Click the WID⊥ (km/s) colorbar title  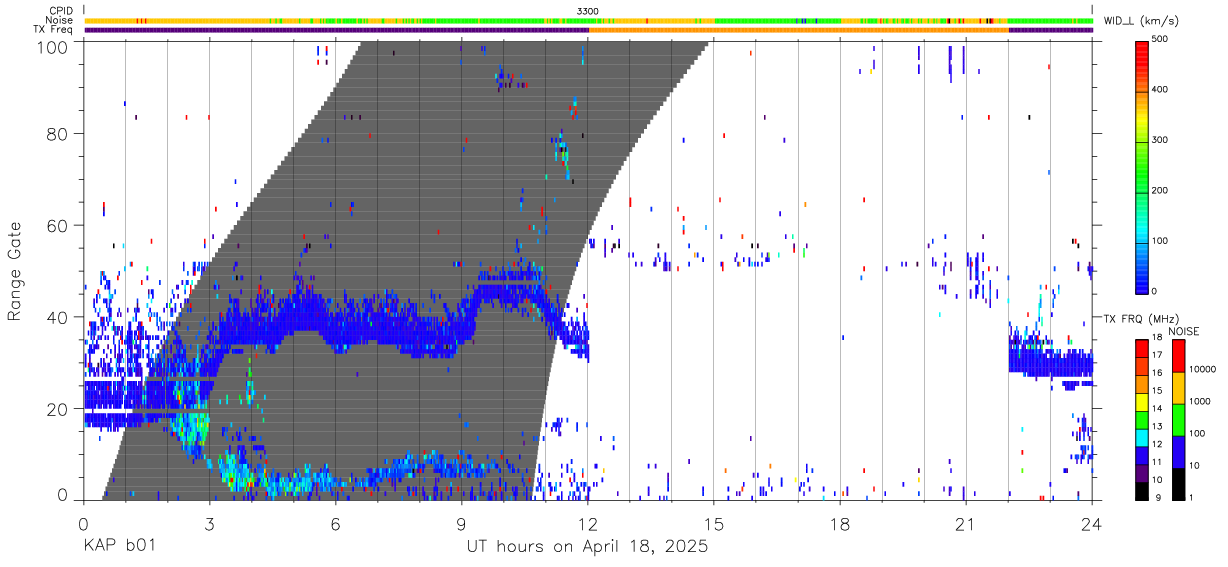point(1142,20)
